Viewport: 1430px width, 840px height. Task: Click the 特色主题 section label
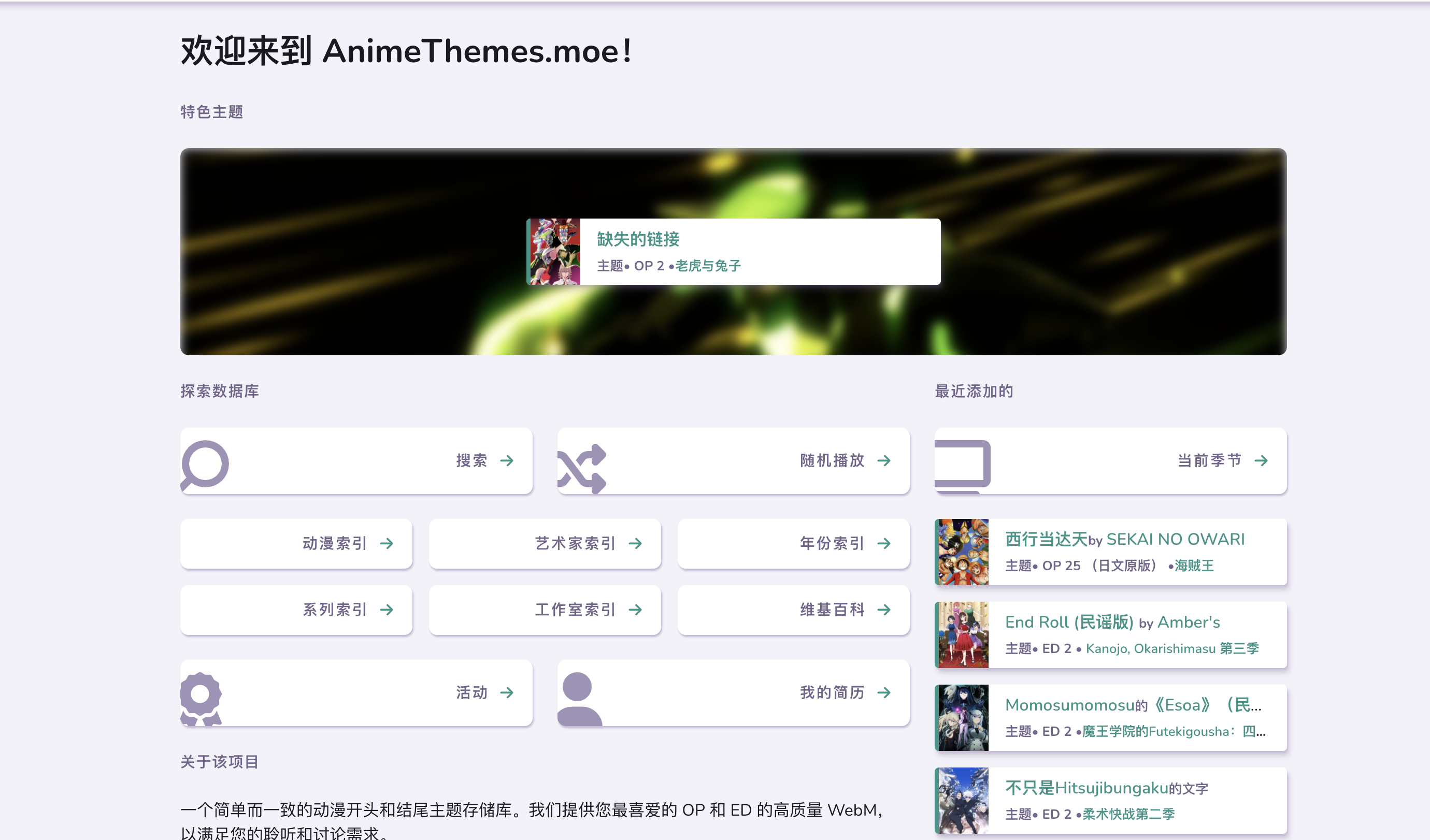point(212,112)
